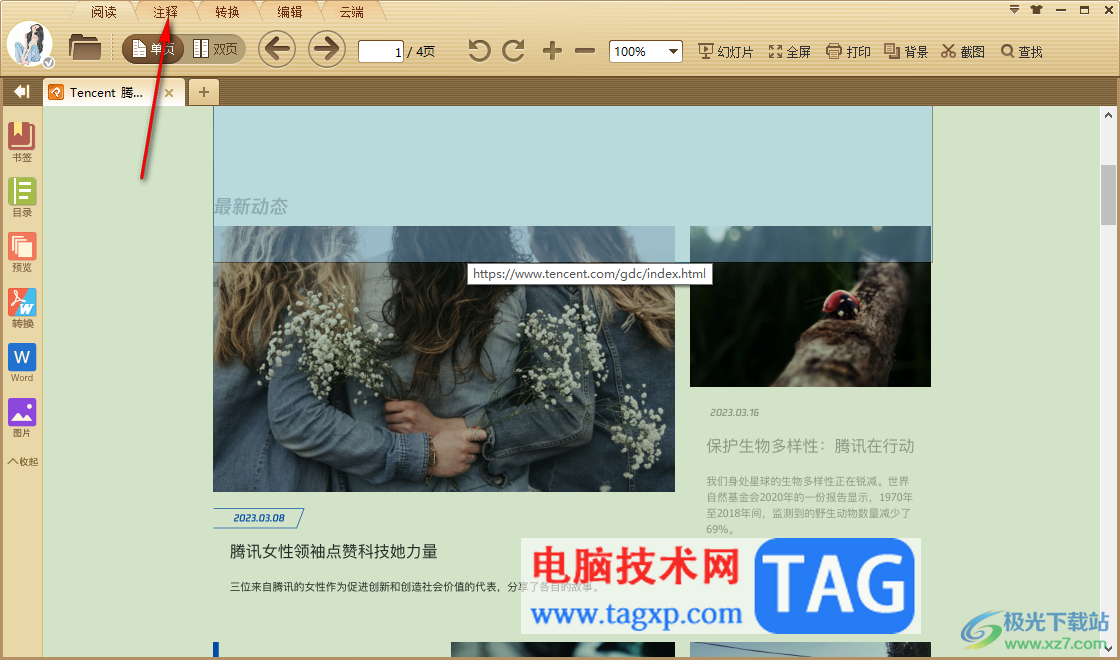Toggle 全屏 fullscreen mode
Image resolution: width=1120 pixels, height=660 pixels.
point(789,51)
